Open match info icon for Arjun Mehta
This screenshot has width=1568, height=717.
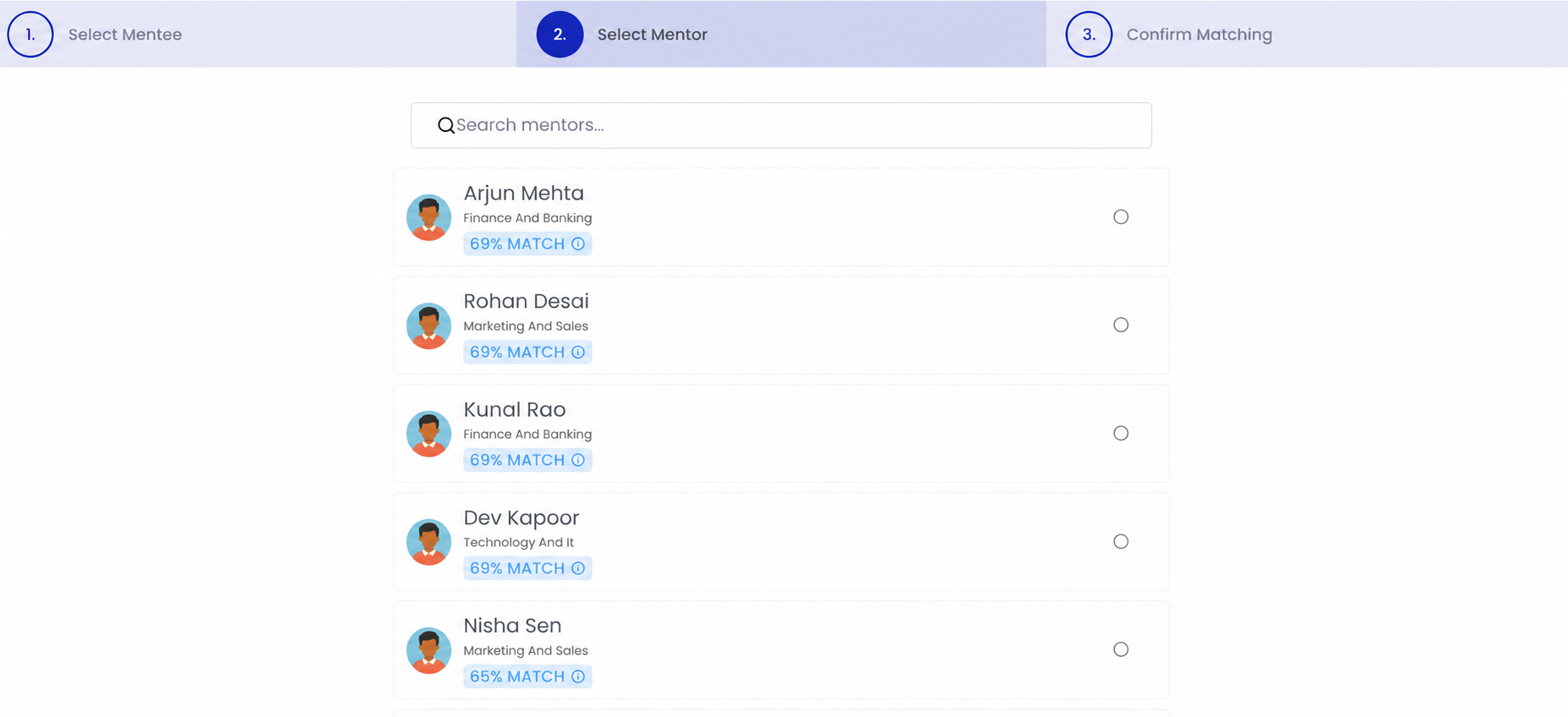pos(578,244)
